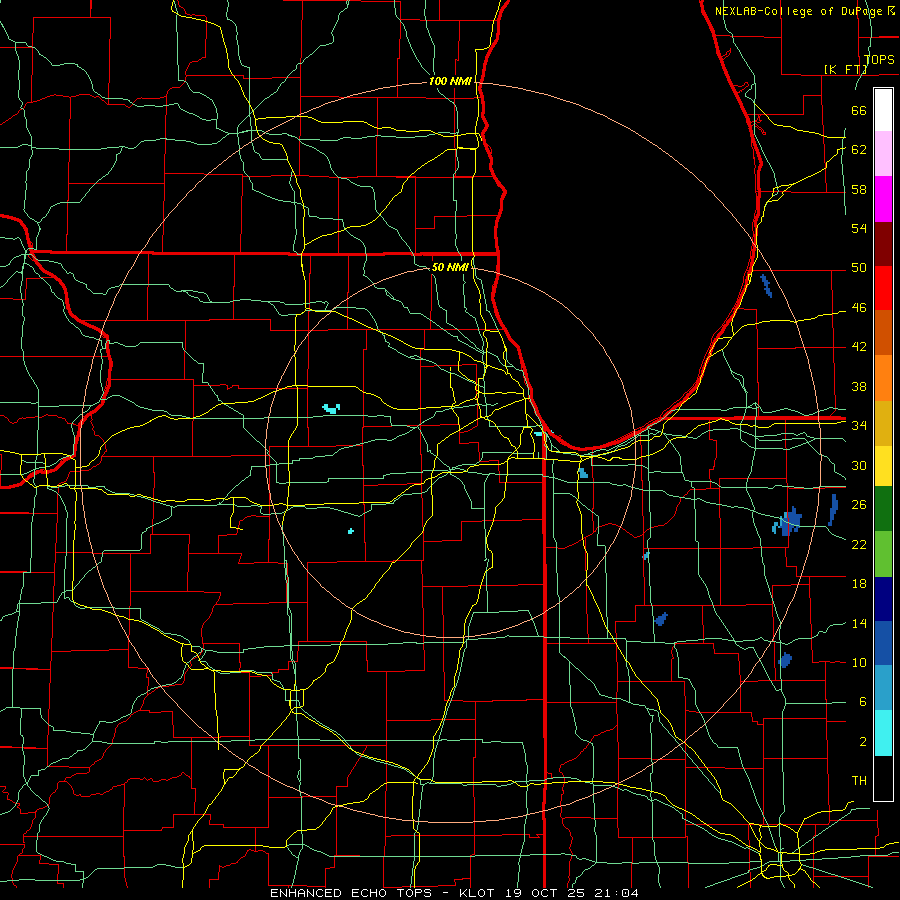Click the '46' legend value
This screenshot has width=900, height=900.
point(859,308)
